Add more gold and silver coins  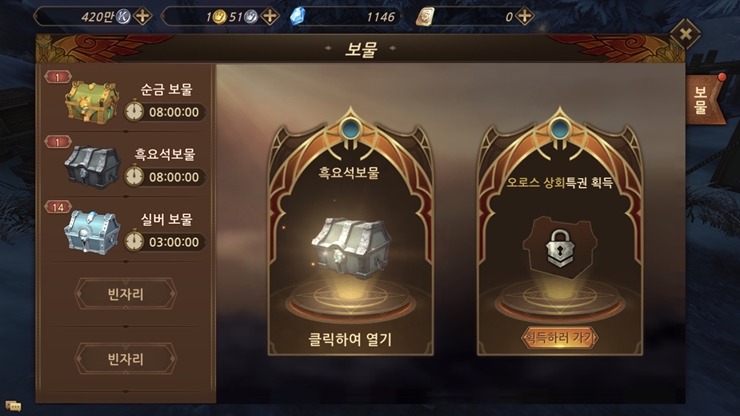tap(269, 17)
